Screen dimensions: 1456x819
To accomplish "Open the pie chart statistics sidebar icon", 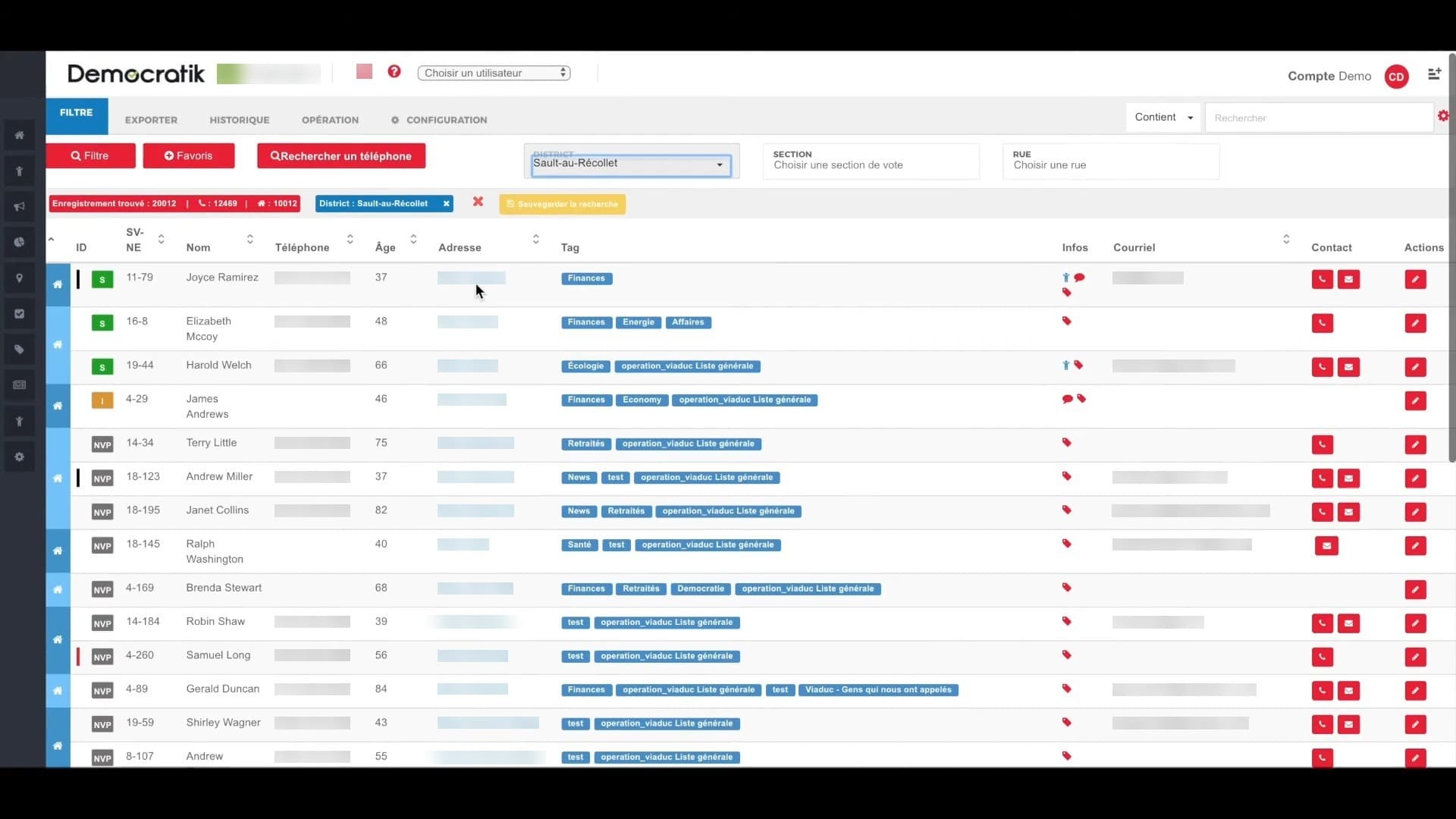I will (20, 242).
